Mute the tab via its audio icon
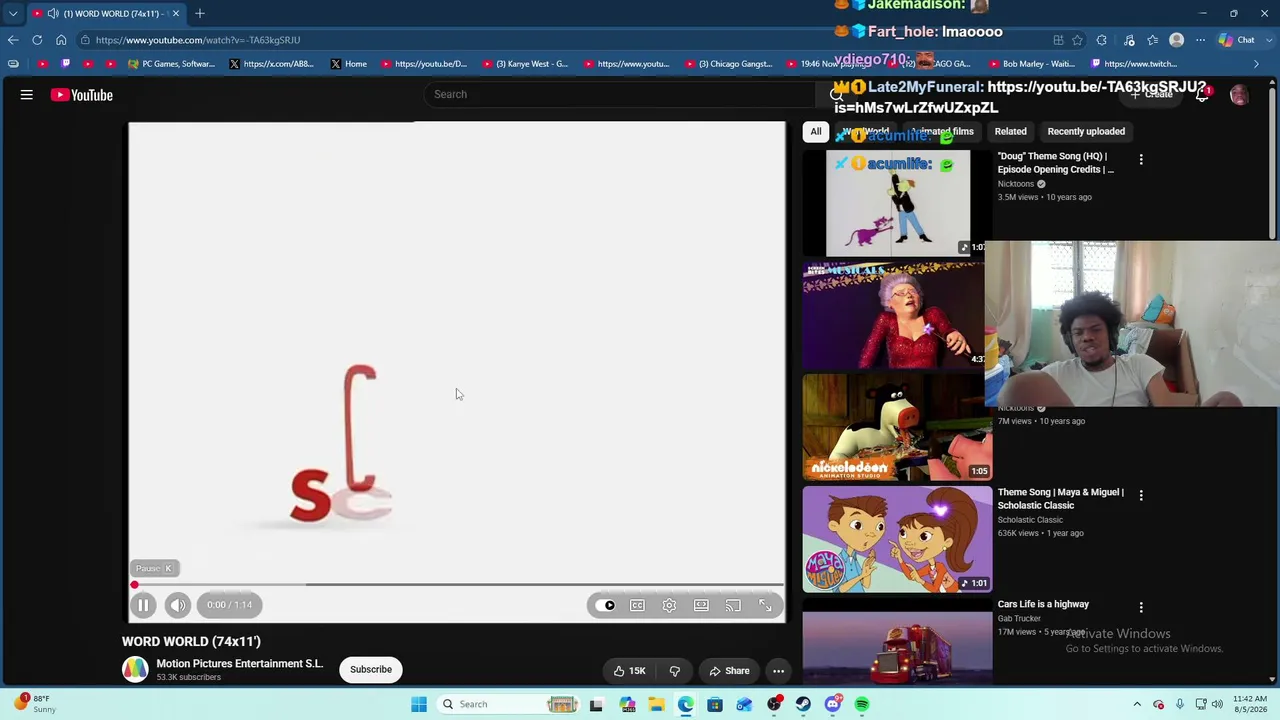The image size is (1280, 720). point(52,13)
